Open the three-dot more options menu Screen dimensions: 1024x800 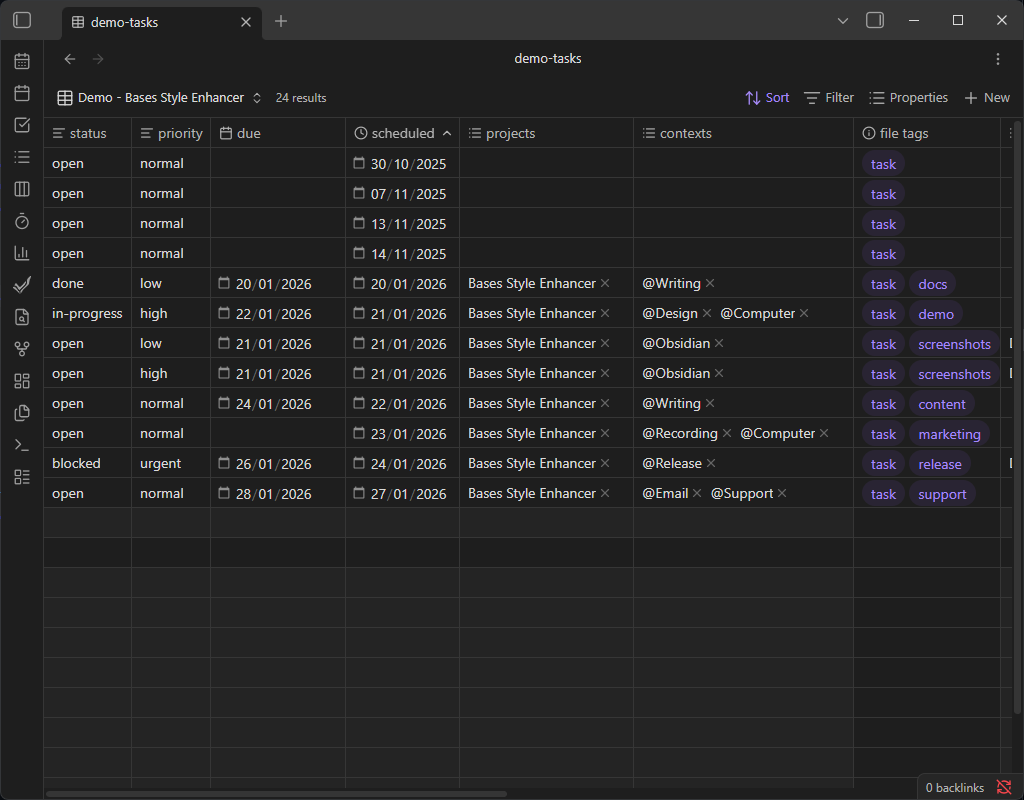998,59
